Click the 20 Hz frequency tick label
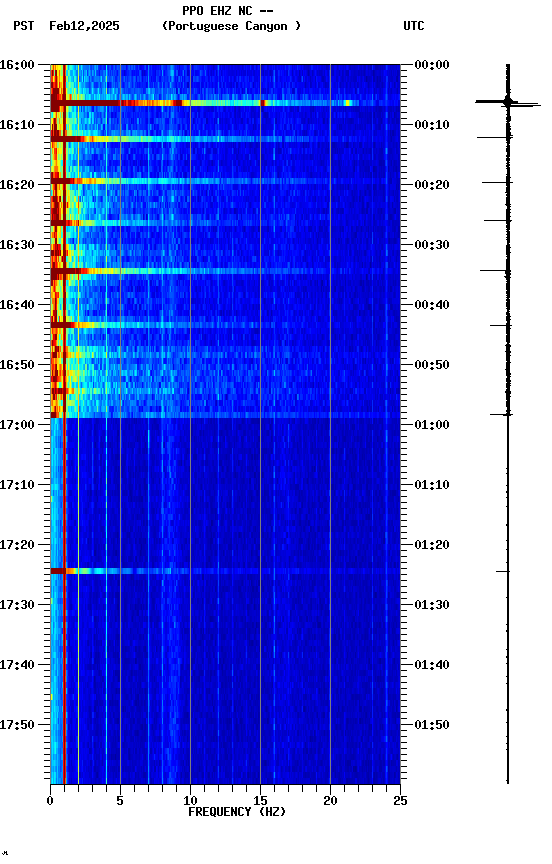Viewport: 552px width, 864px height. coord(330,801)
